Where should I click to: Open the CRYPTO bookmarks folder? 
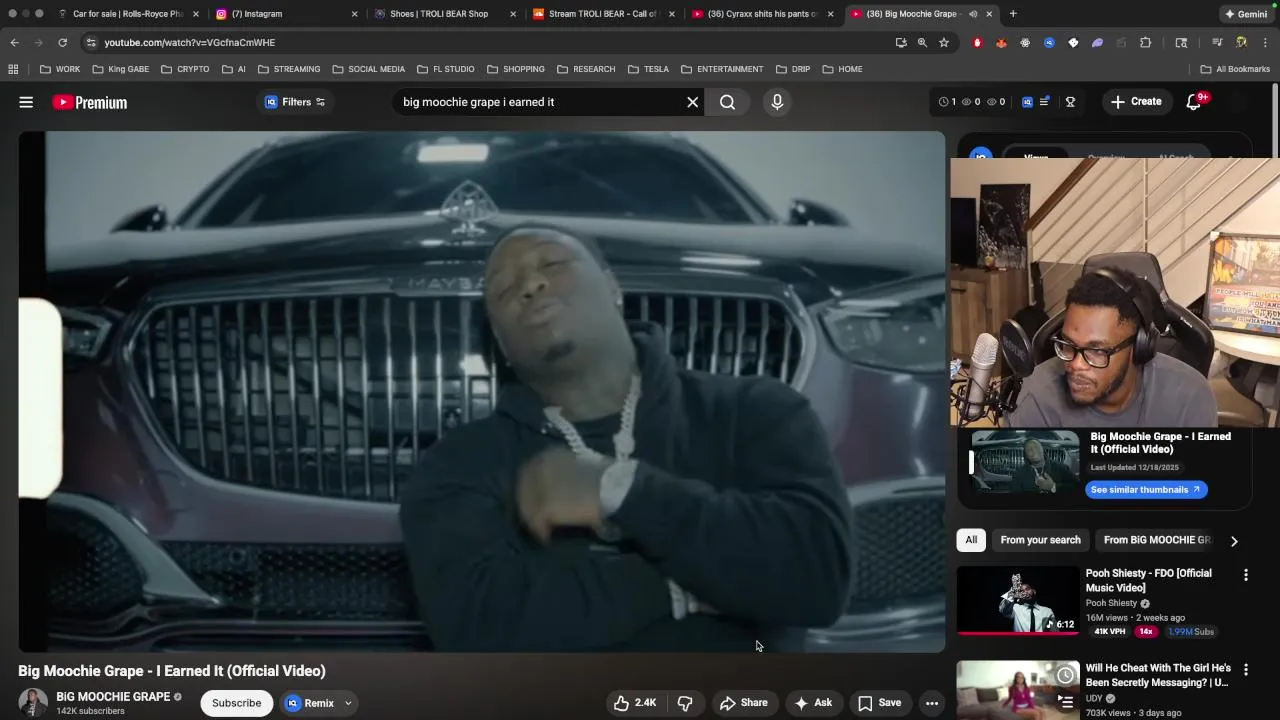[x=185, y=69]
